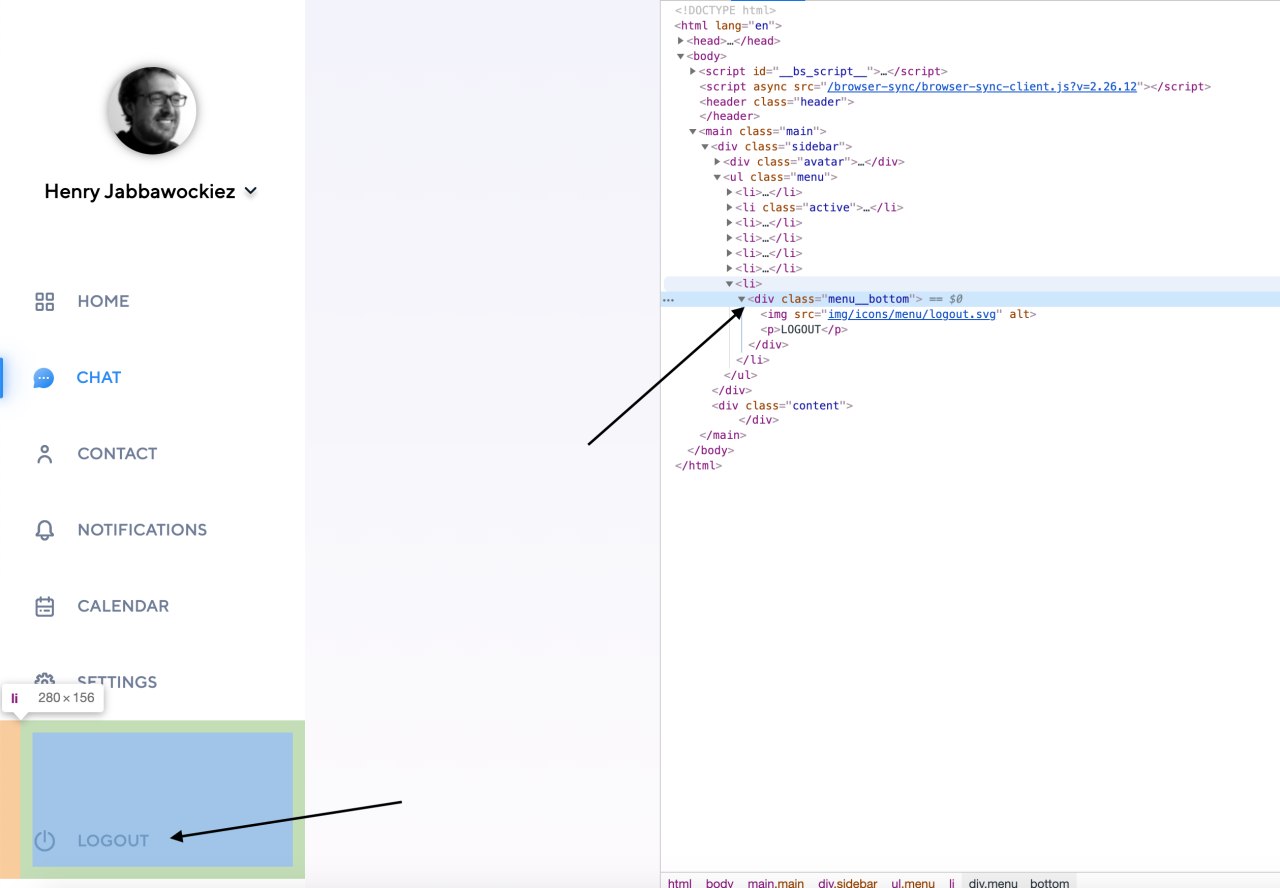Select the div class="content" line
The height and width of the screenshot is (888, 1280).
tap(782, 405)
